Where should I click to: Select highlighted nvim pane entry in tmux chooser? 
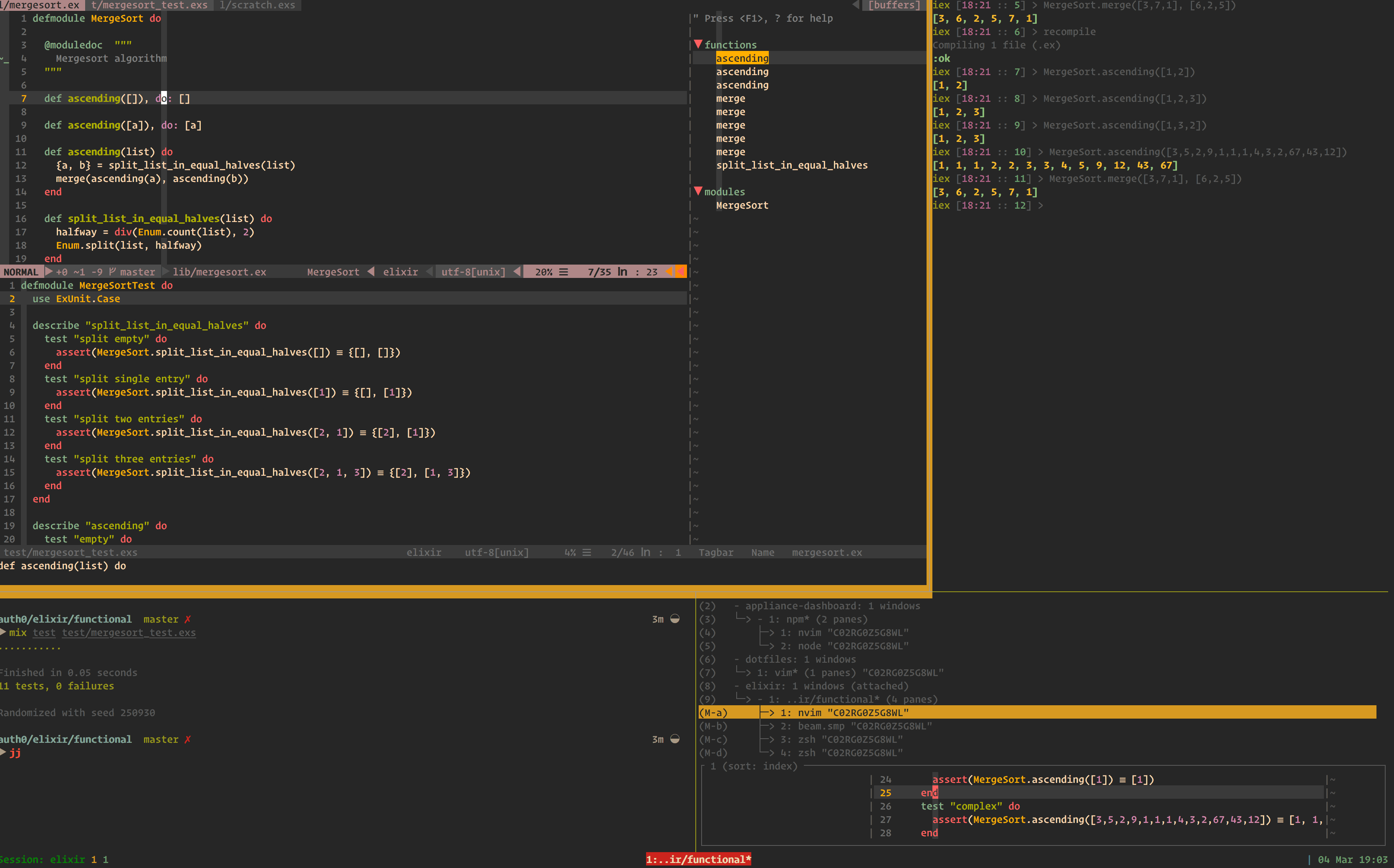click(x=844, y=712)
